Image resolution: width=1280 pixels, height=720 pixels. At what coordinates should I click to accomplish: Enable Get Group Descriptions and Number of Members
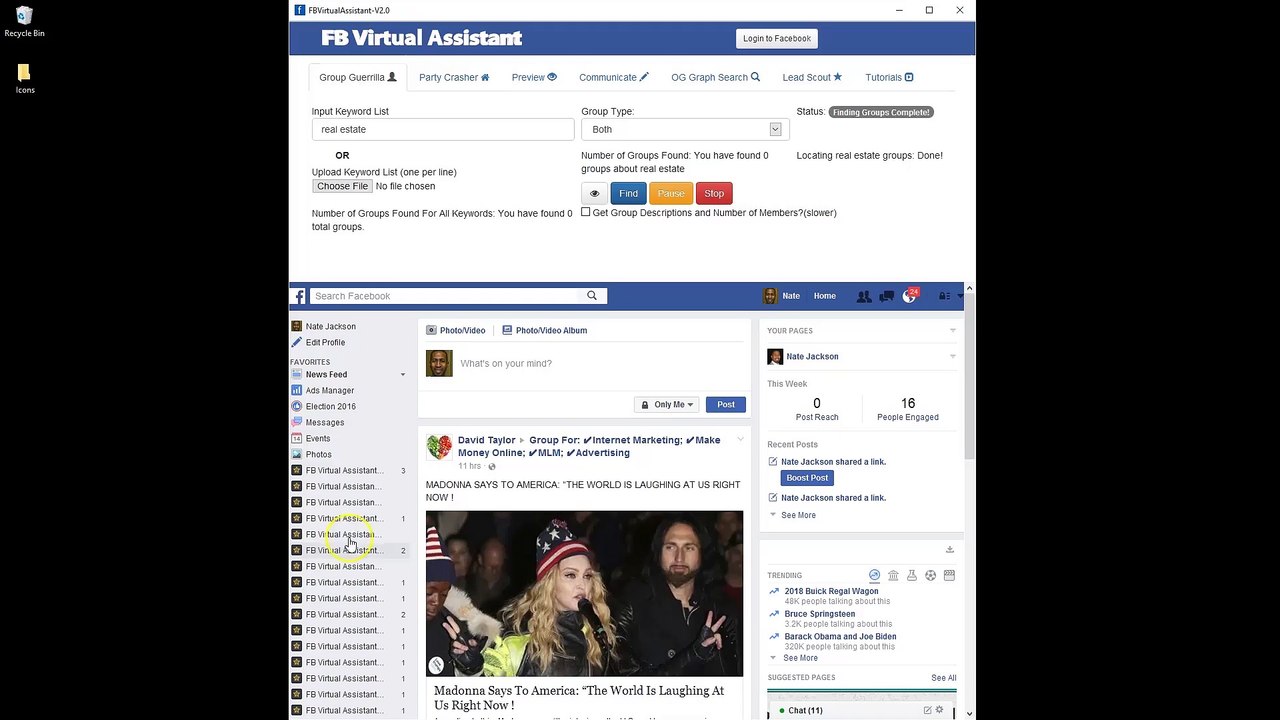[x=586, y=212]
